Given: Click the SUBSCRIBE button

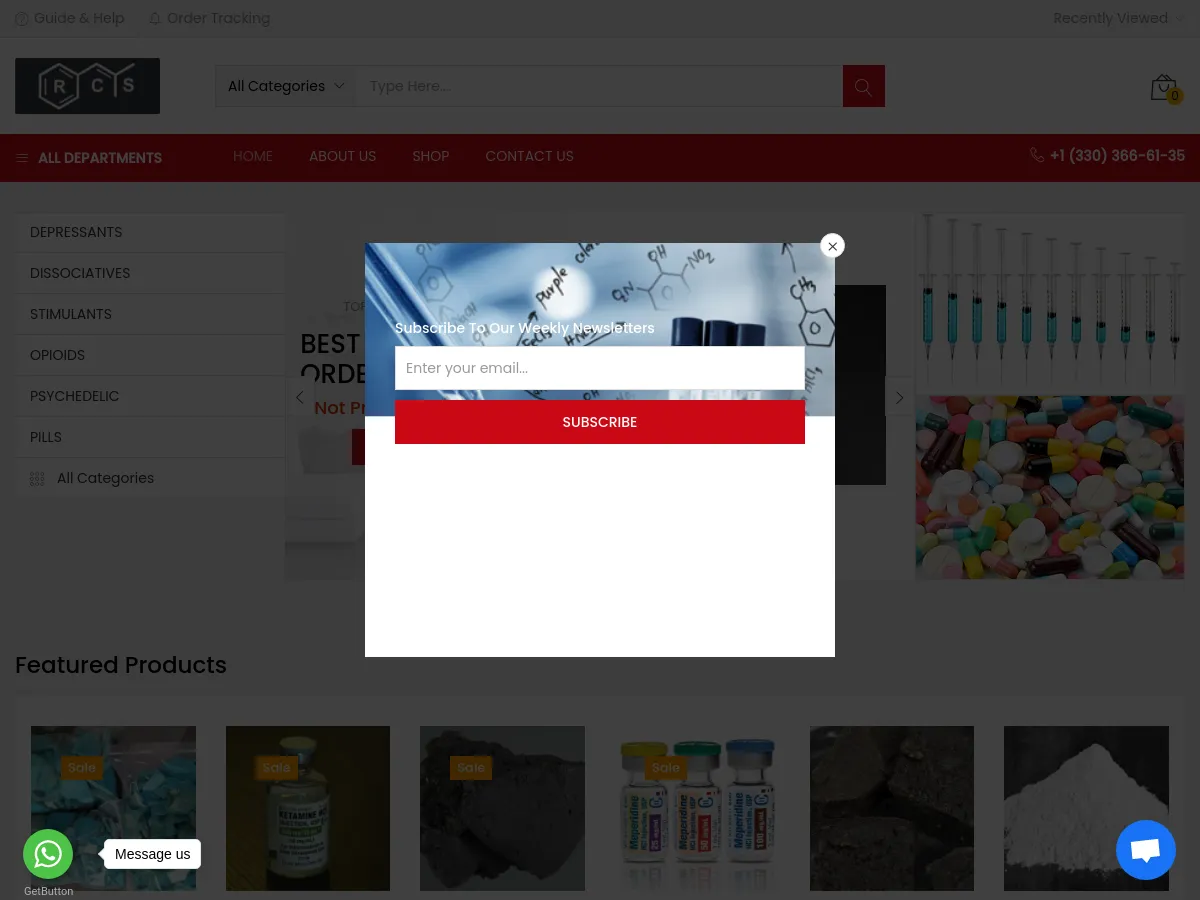Looking at the screenshot, I should (600, 422).
